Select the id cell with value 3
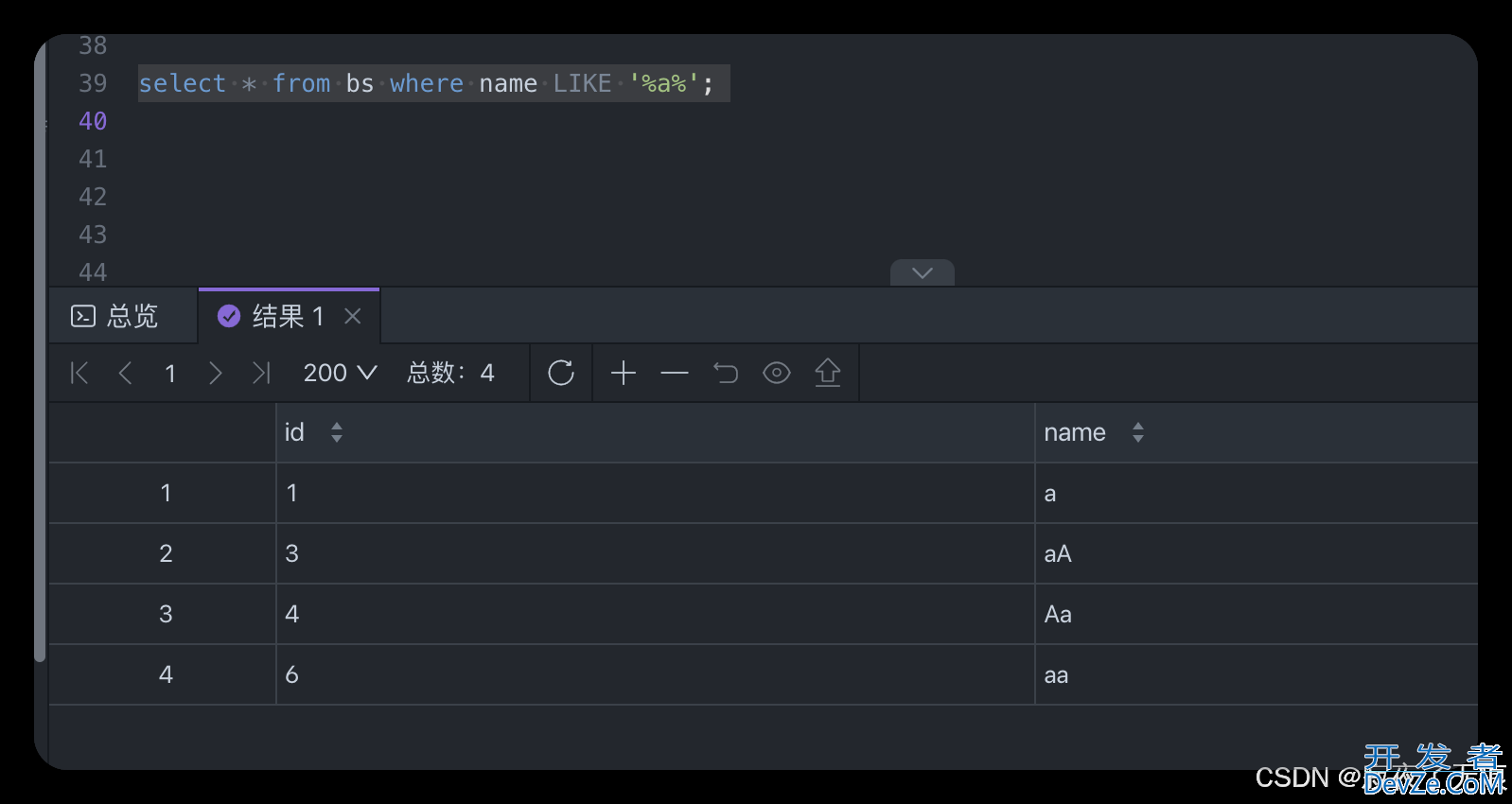Image resolution: width=1512 pixels, height=804 pixels. click(655, 553)
